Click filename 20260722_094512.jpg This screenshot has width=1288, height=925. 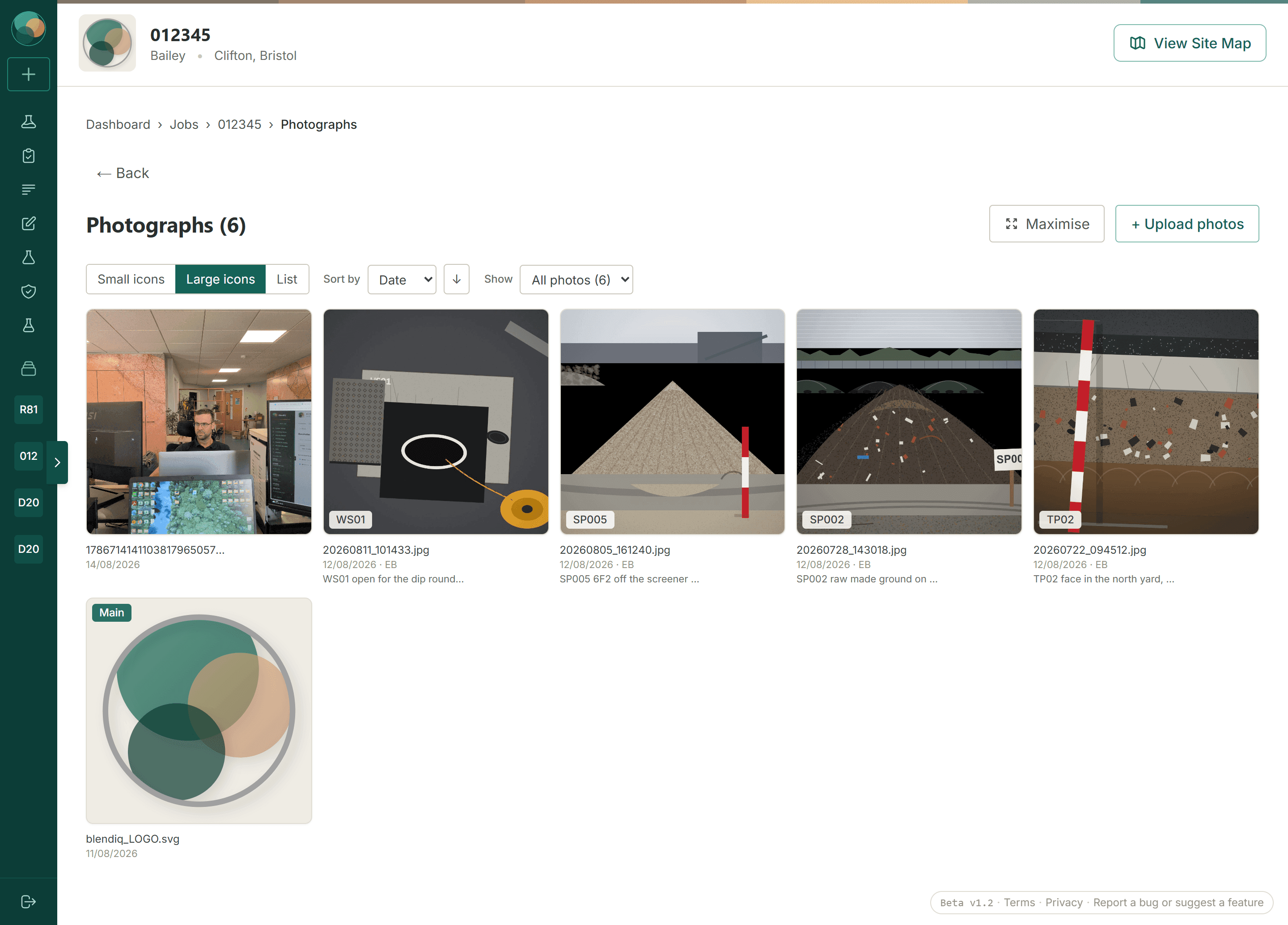pyautogui.click(x=1090, y=550)
